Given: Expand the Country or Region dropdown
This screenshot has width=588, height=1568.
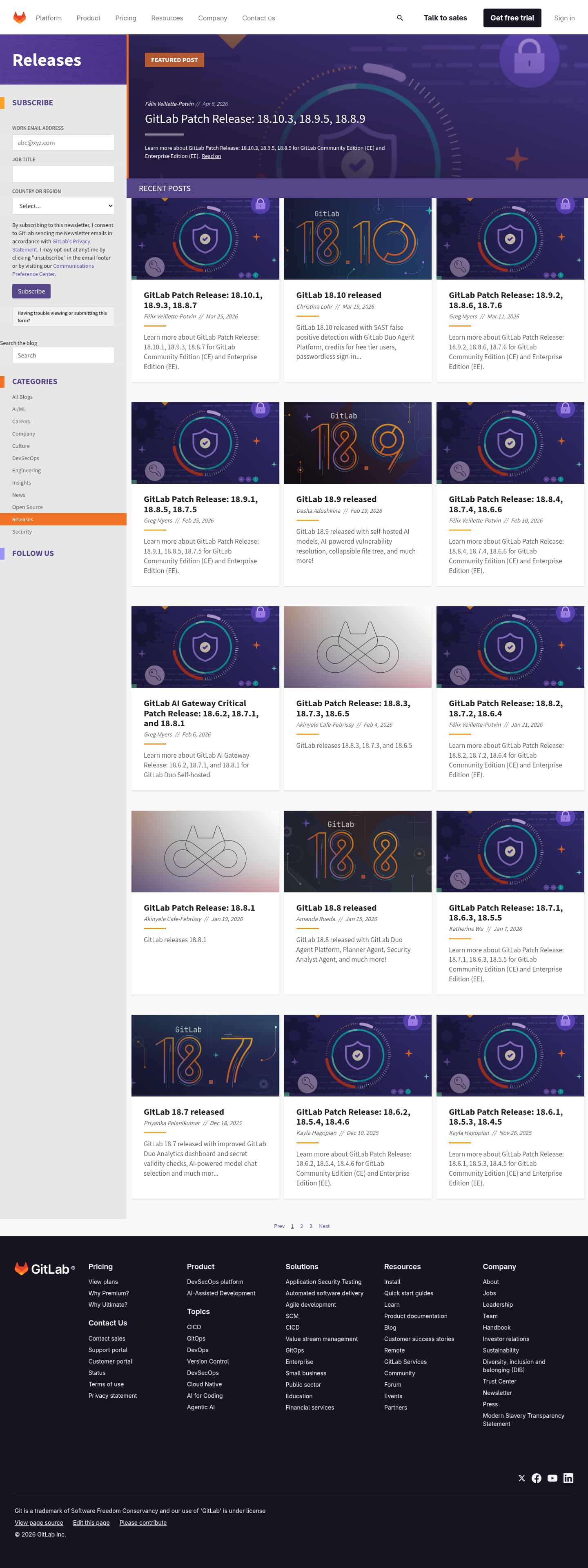Looking at the screenshot, I should pyautogui.click(x=63, y=206).
